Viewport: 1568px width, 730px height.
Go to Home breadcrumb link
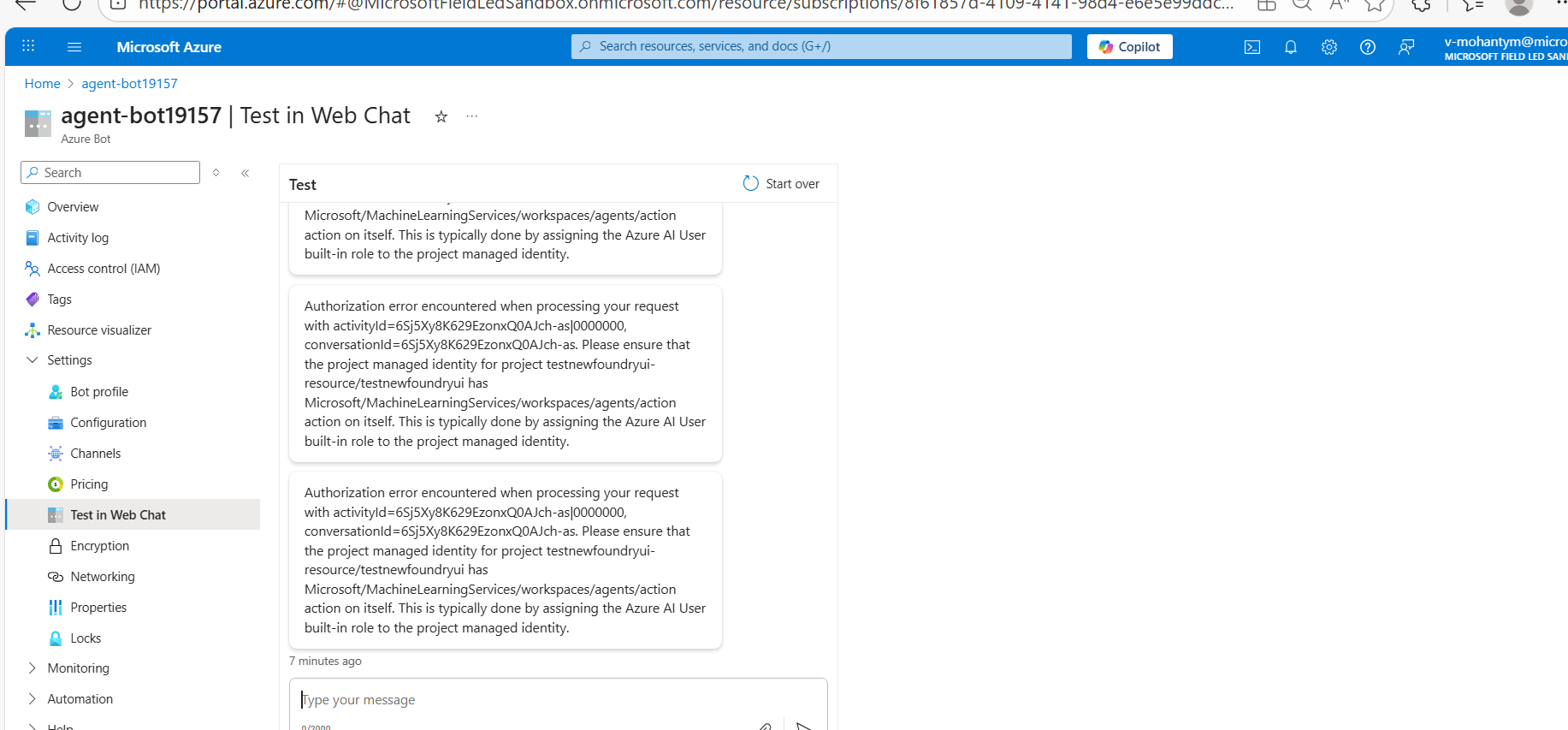pos(43,84)
